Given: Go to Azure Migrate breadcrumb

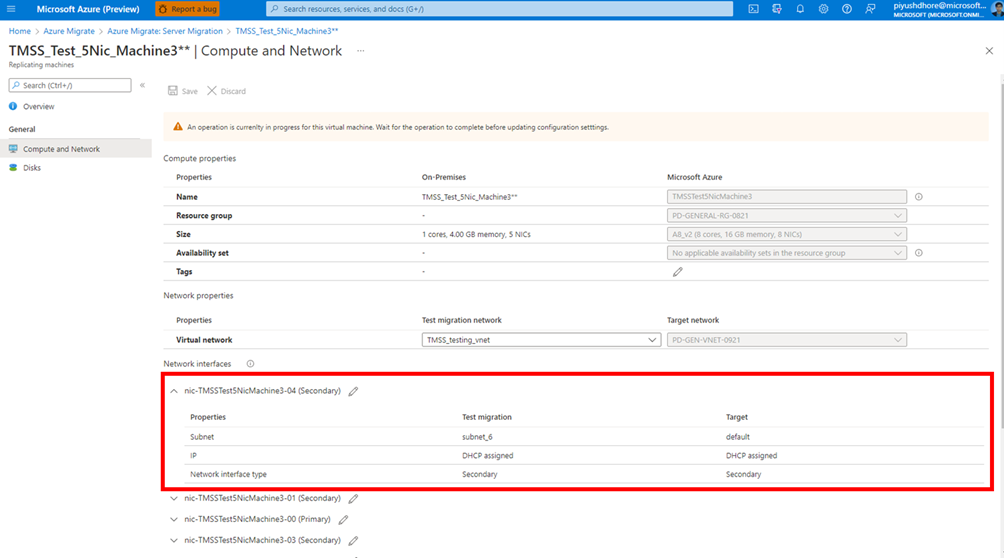Looking at the screenshot, I should (69, 31).
